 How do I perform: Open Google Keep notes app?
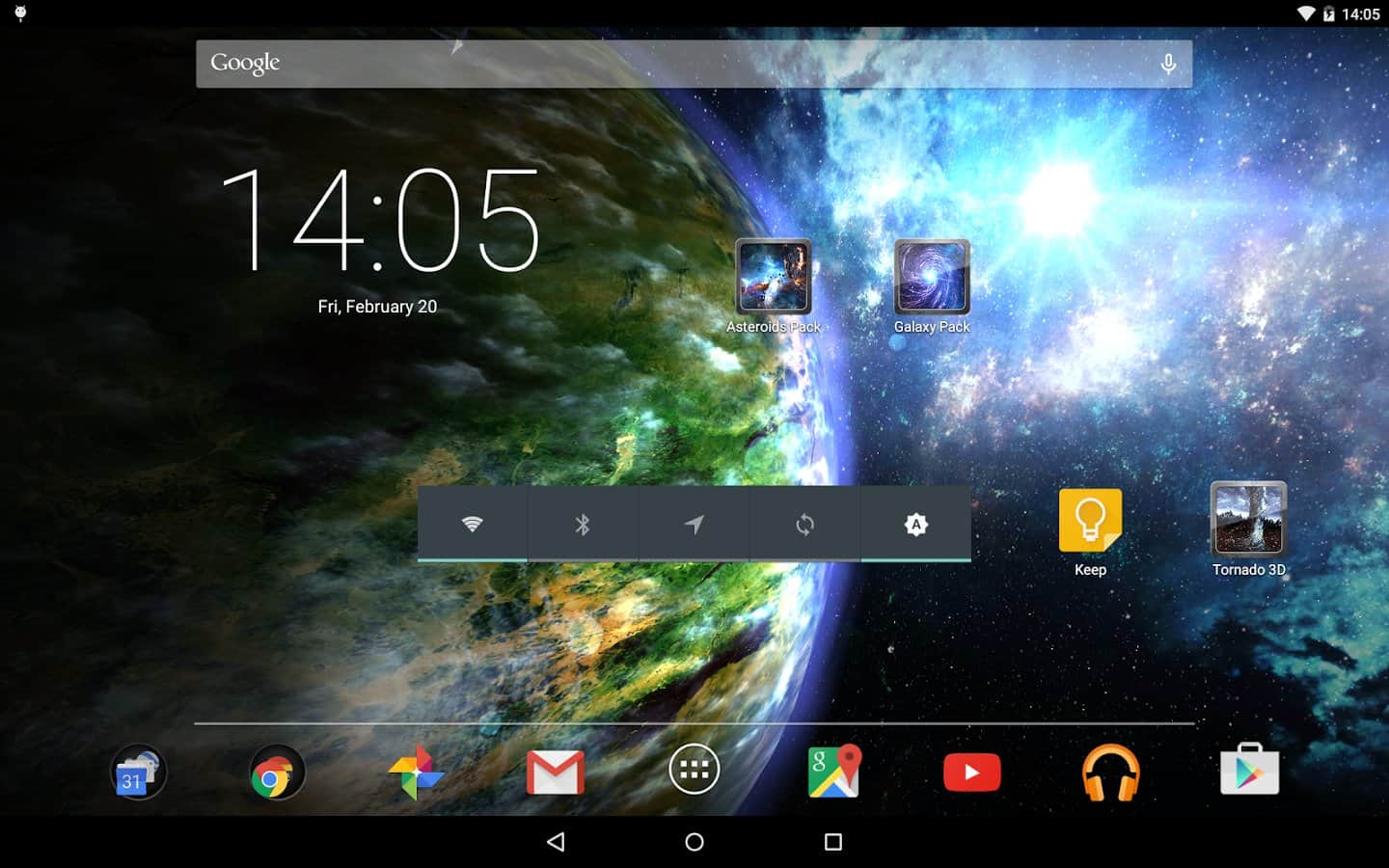coord(1090,521)
